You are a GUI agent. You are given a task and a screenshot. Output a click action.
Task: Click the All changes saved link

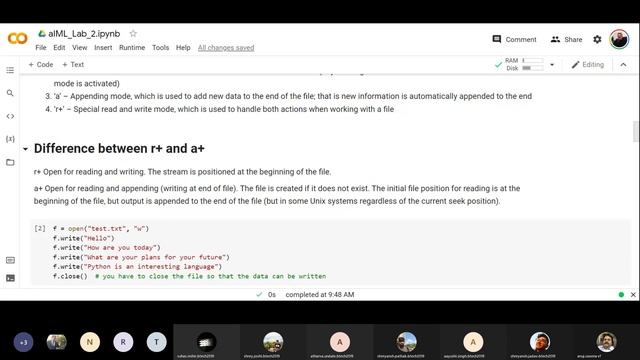point(226,48)
